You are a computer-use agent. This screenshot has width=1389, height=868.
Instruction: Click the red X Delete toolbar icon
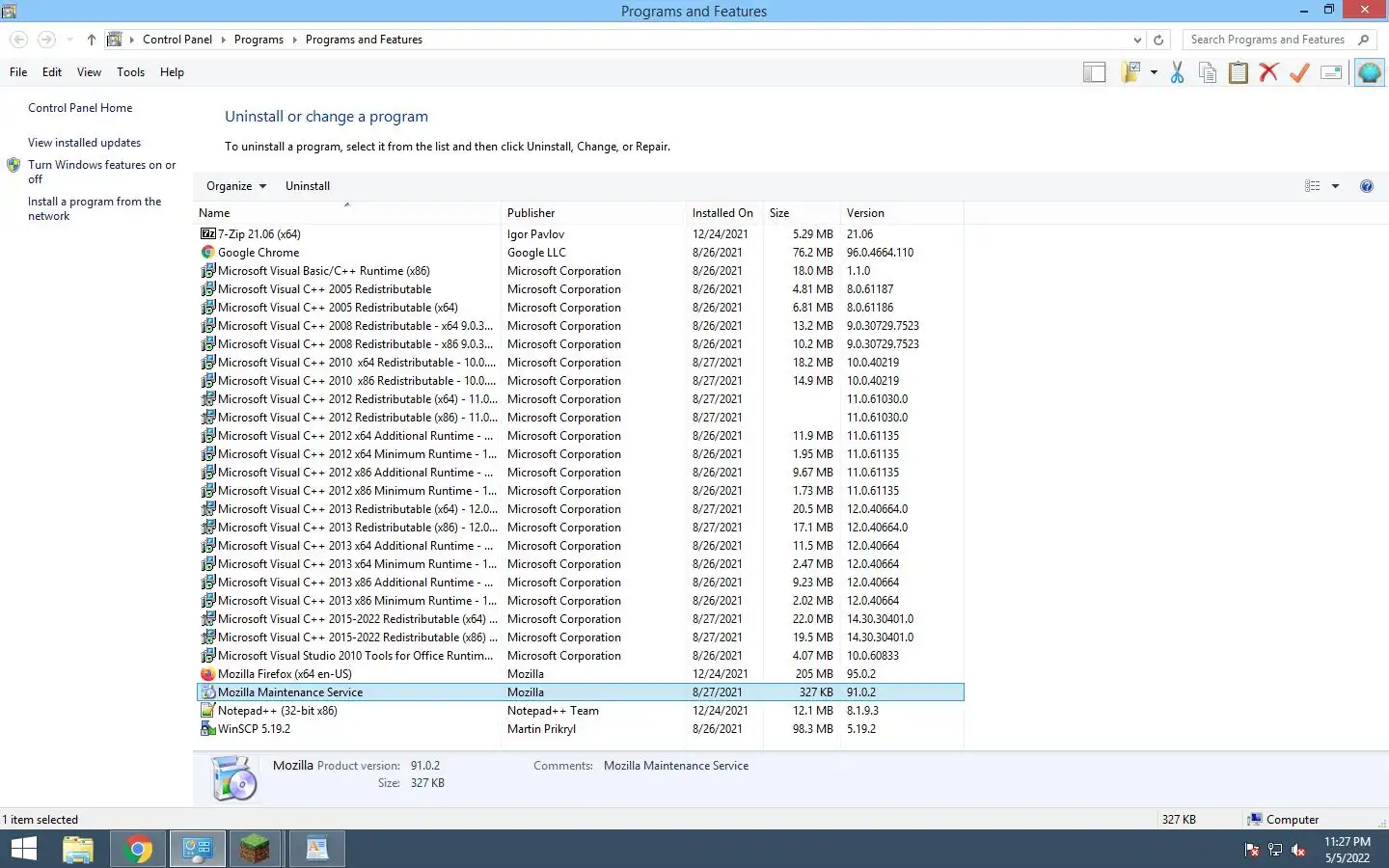(1269, 72)
